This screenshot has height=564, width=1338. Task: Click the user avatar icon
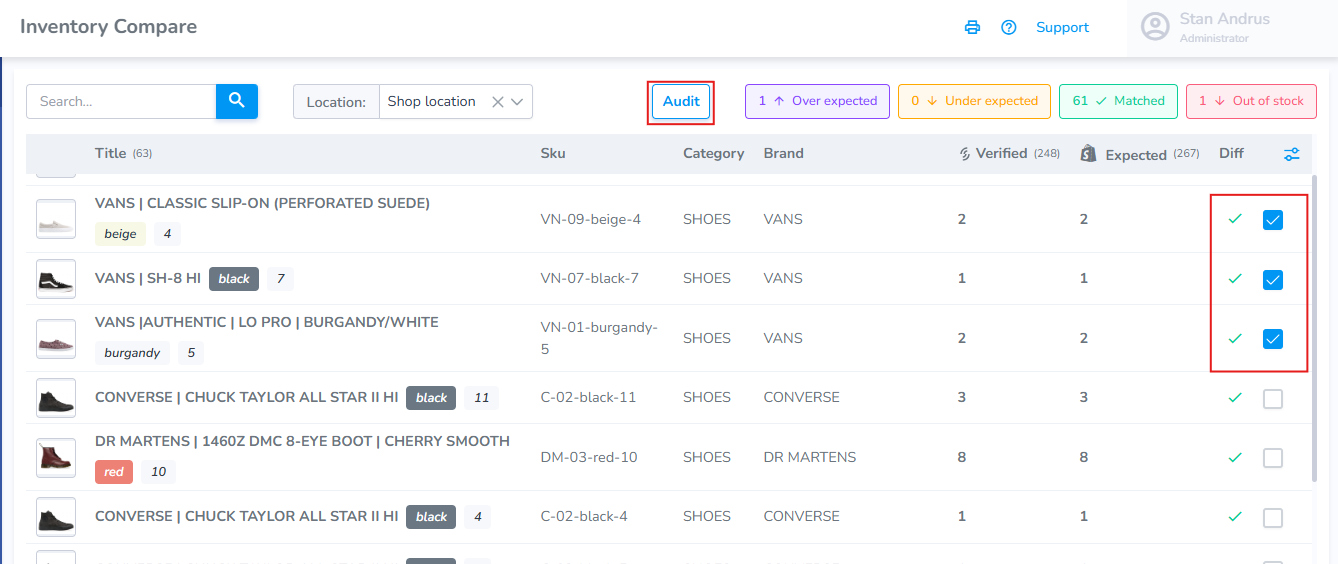(x=1155, y=27)
